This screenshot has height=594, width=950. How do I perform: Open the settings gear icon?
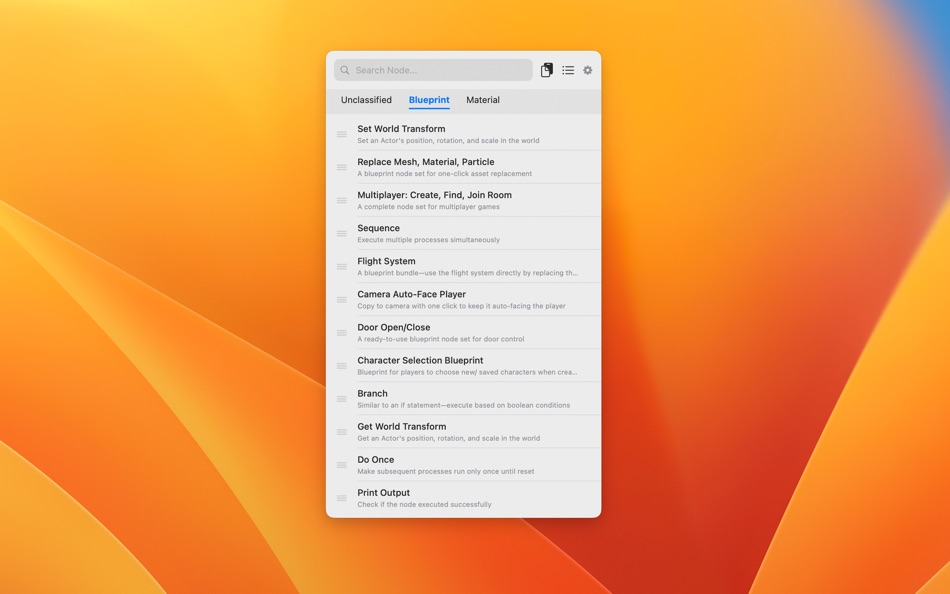tap(588, 70)
